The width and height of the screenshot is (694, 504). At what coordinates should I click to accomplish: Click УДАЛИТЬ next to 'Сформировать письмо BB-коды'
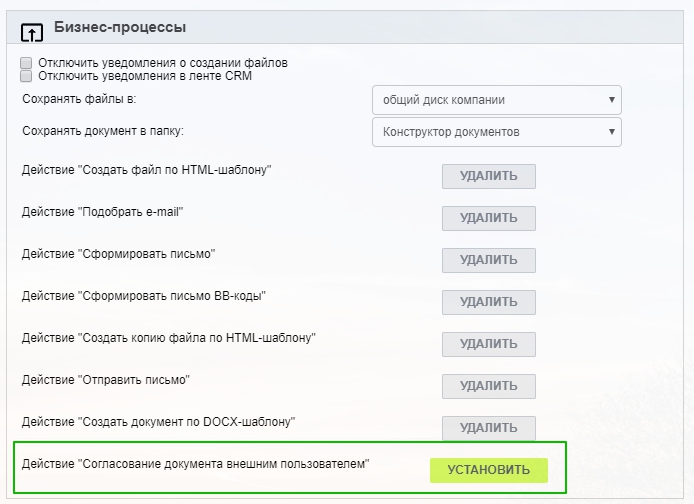click(x=489, y=303)
